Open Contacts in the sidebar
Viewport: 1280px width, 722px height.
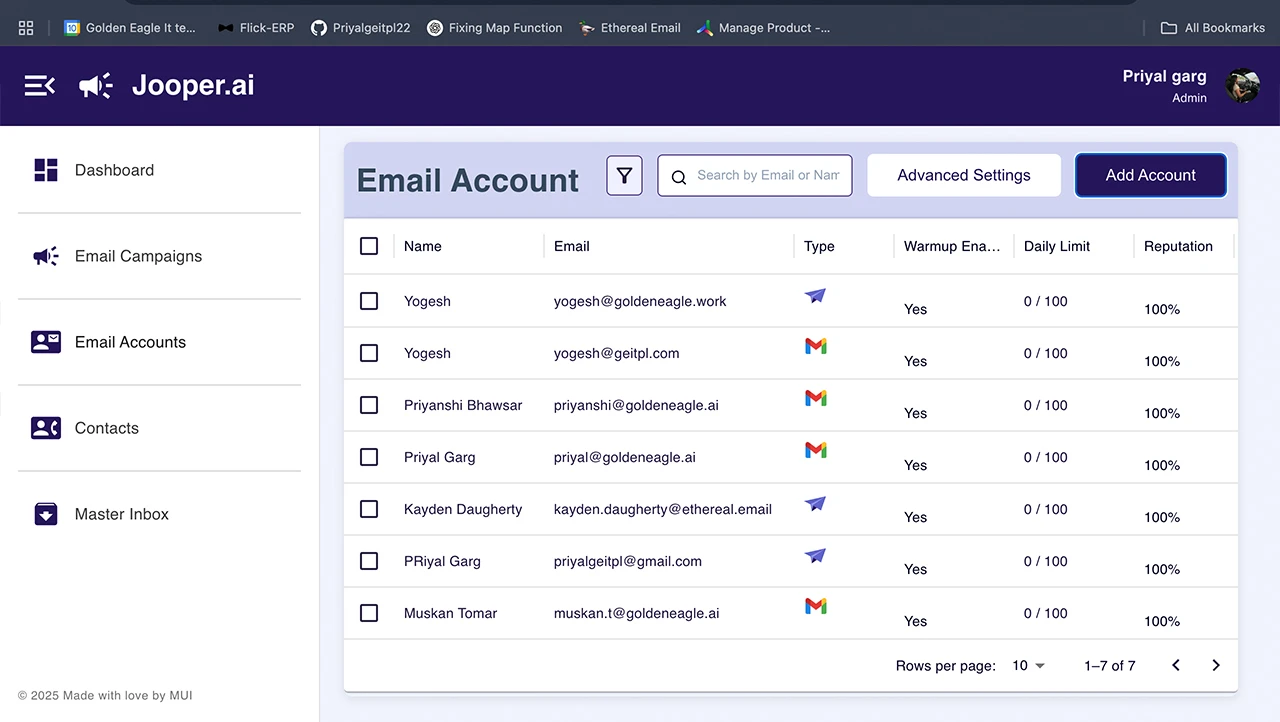[159, 428]
